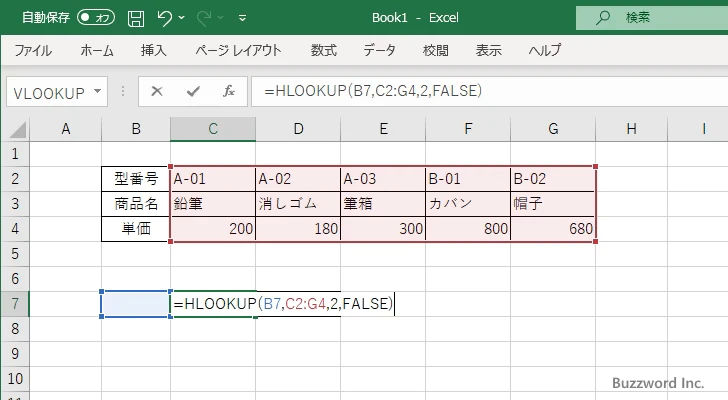Image resolution: width=728 pixels, height=400 pixels.
Task: Open the Customize Quick Access Toolbar dropdown
Action: click(242, 19)
